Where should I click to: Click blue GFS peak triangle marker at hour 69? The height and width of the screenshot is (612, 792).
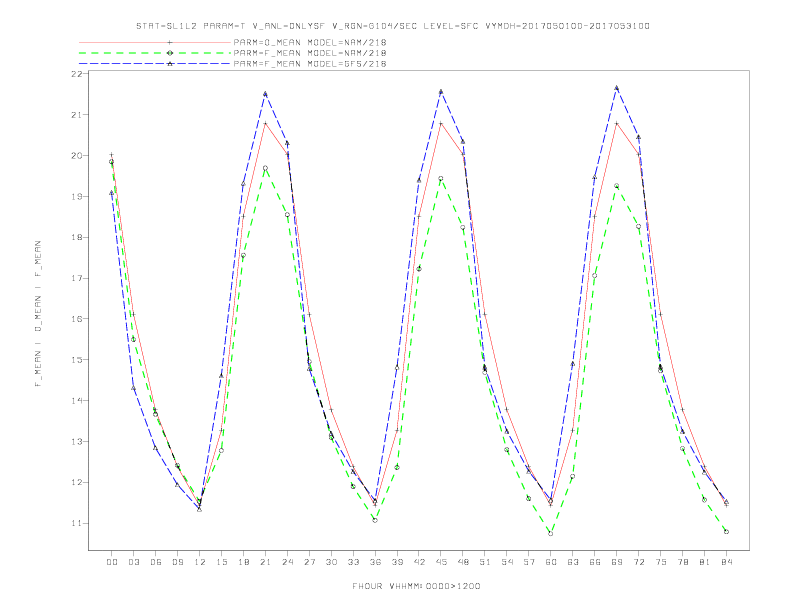tap(617, 88)
